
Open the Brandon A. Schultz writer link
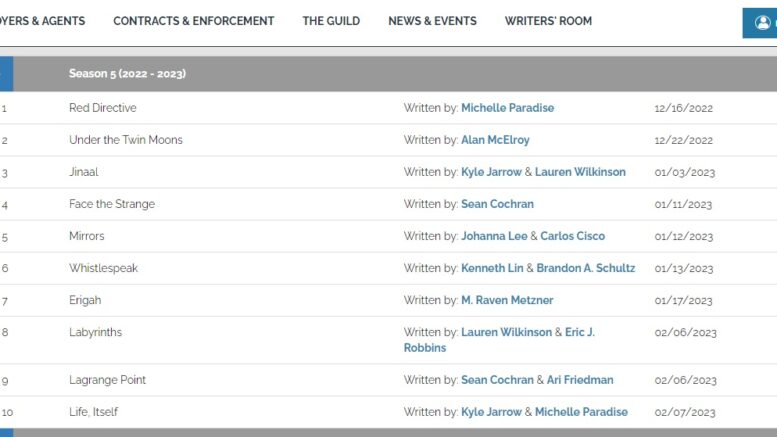[586, 268]
